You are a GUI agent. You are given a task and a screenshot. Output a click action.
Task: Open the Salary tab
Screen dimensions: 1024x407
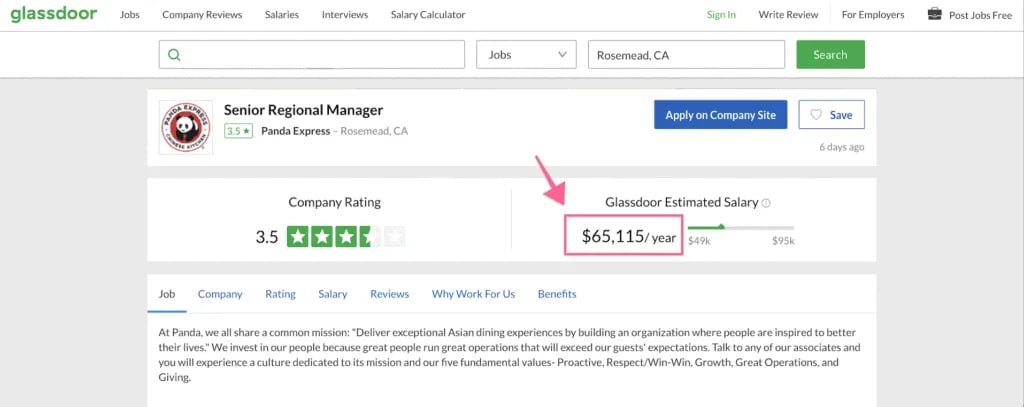tap(332, 294)
